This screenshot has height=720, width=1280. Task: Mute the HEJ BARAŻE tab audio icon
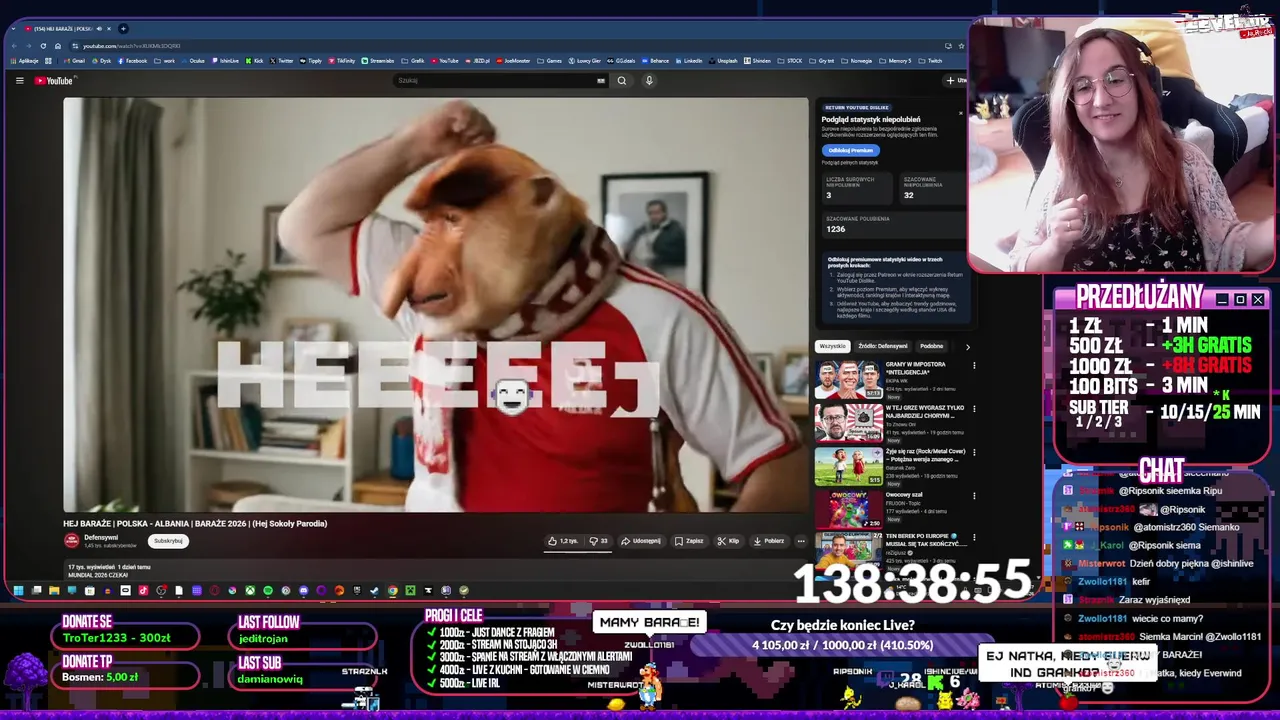pos(99,29)
